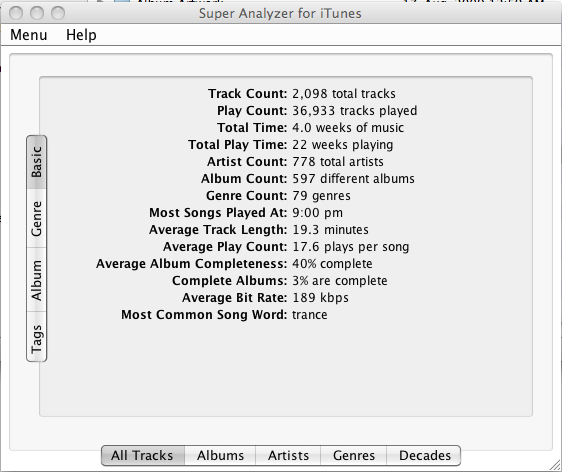Viewport: 562px width, 472px height.
Task: Select the All Tracks bottom tab
Action: [x=143, y=456]
